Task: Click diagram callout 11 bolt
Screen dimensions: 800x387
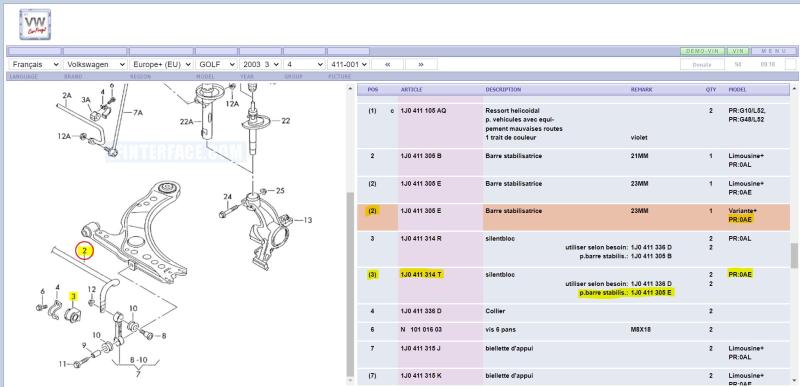Action: (62, 364)
